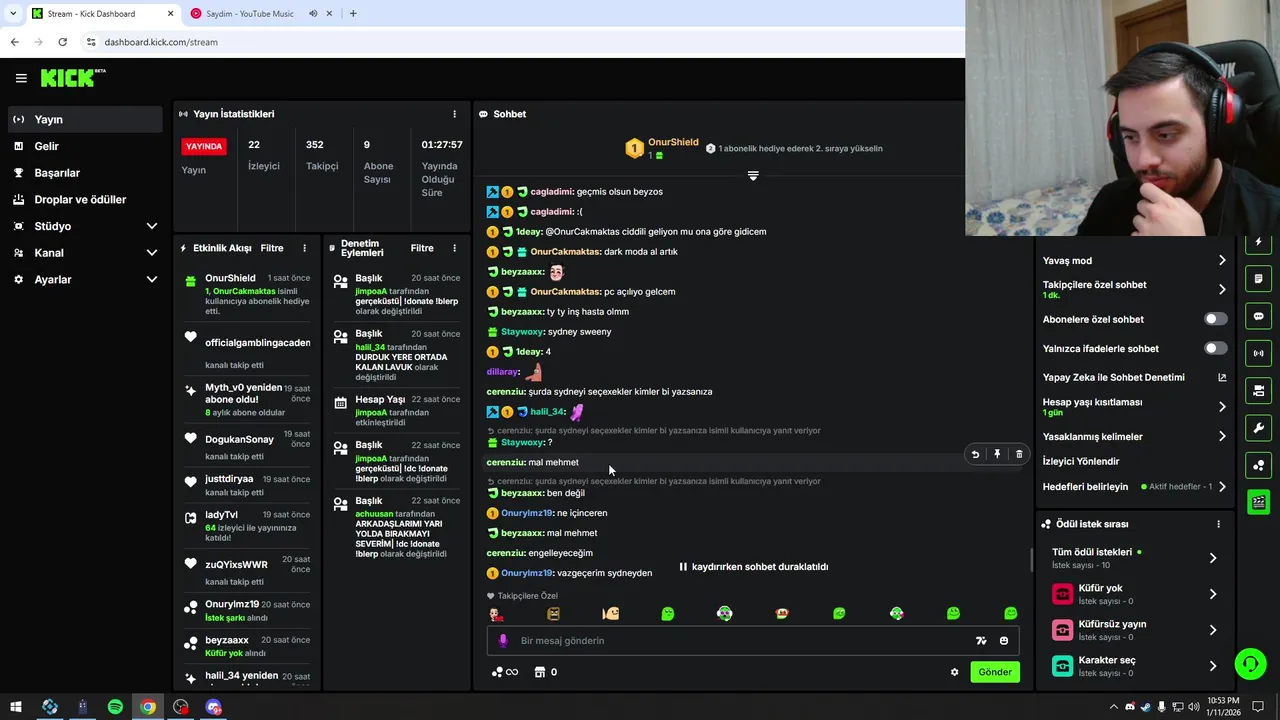Viewport: 1280px width, 720px height.
Task: Open Denetim Eylemleri three-dot menu
Action: [x=454, y=248]
